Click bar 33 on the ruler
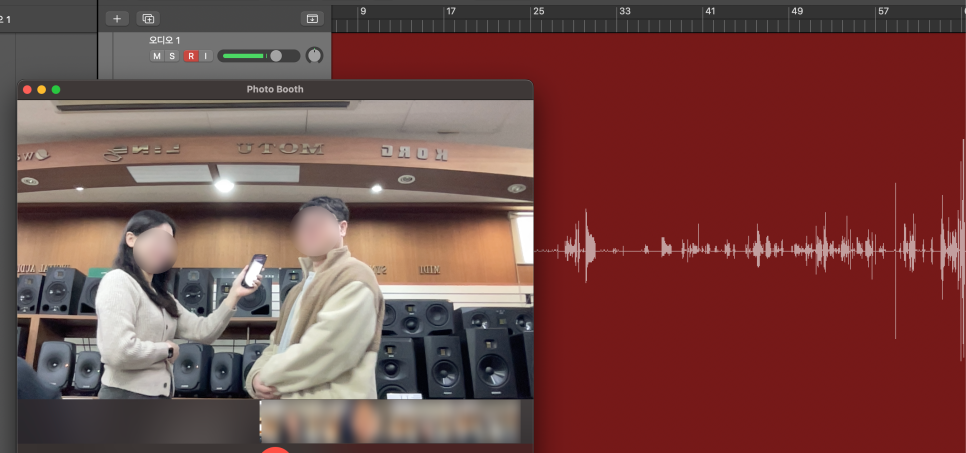The width and height of the screenshot is (966, 453). (625, 11)
